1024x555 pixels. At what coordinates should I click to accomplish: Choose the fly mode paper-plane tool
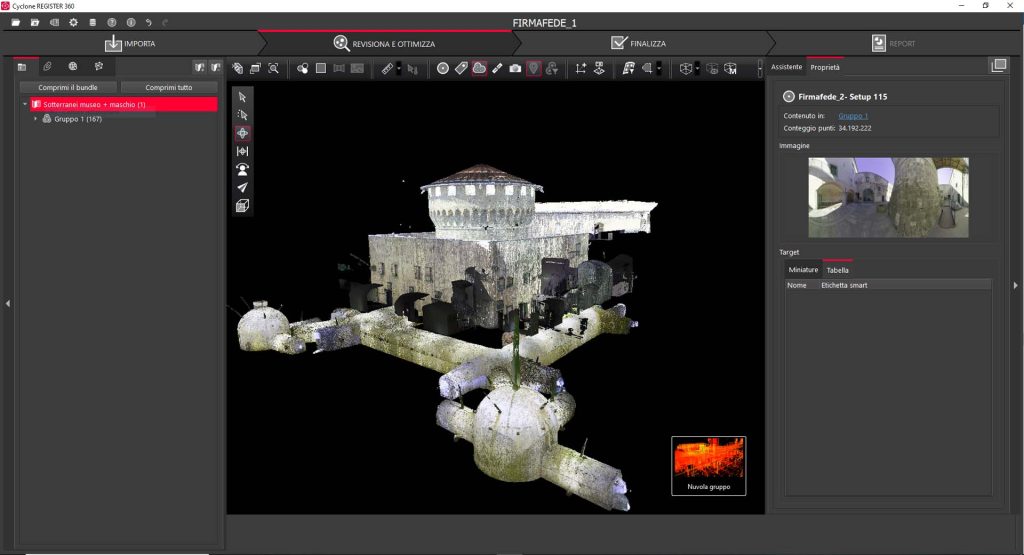click(x=242, y=187)
